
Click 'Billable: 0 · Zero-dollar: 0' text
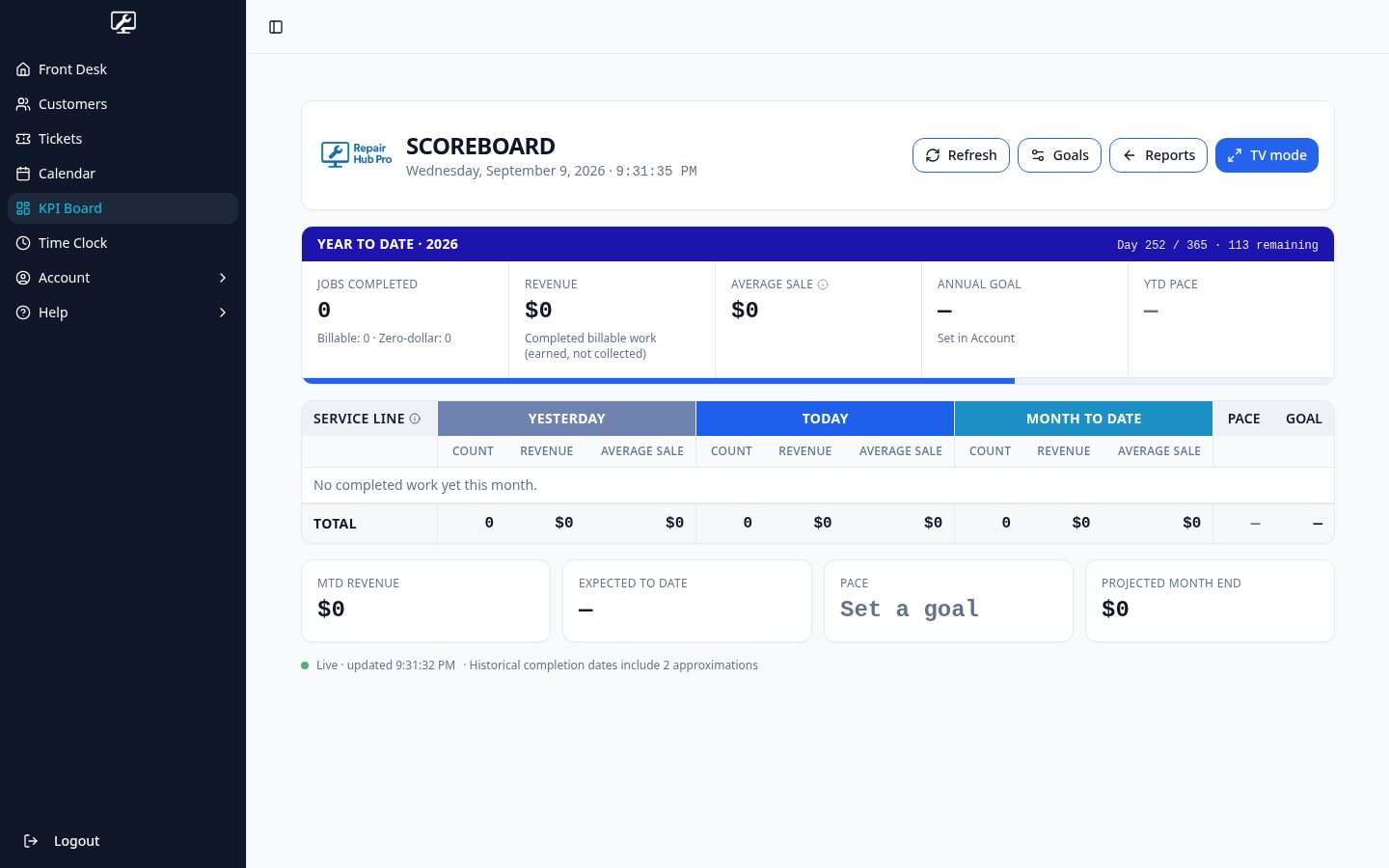(x=384, y=339)
